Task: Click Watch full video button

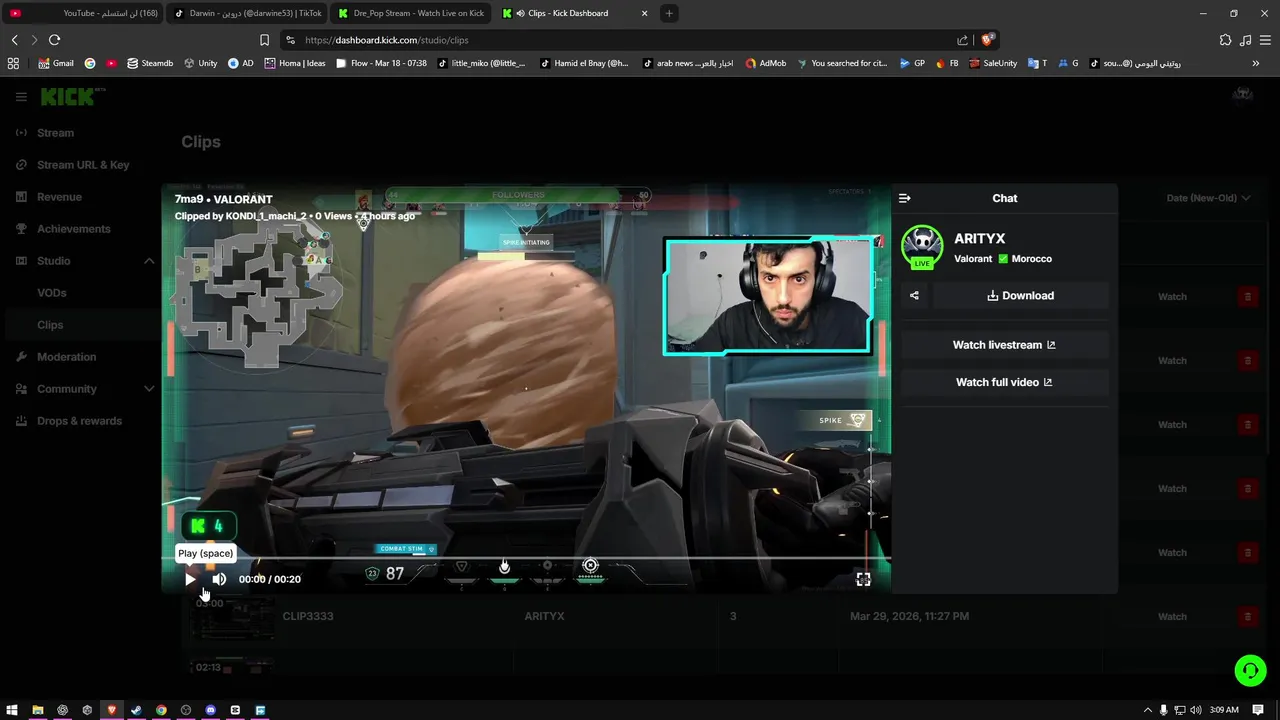Action: click(x=1005, y=382)
